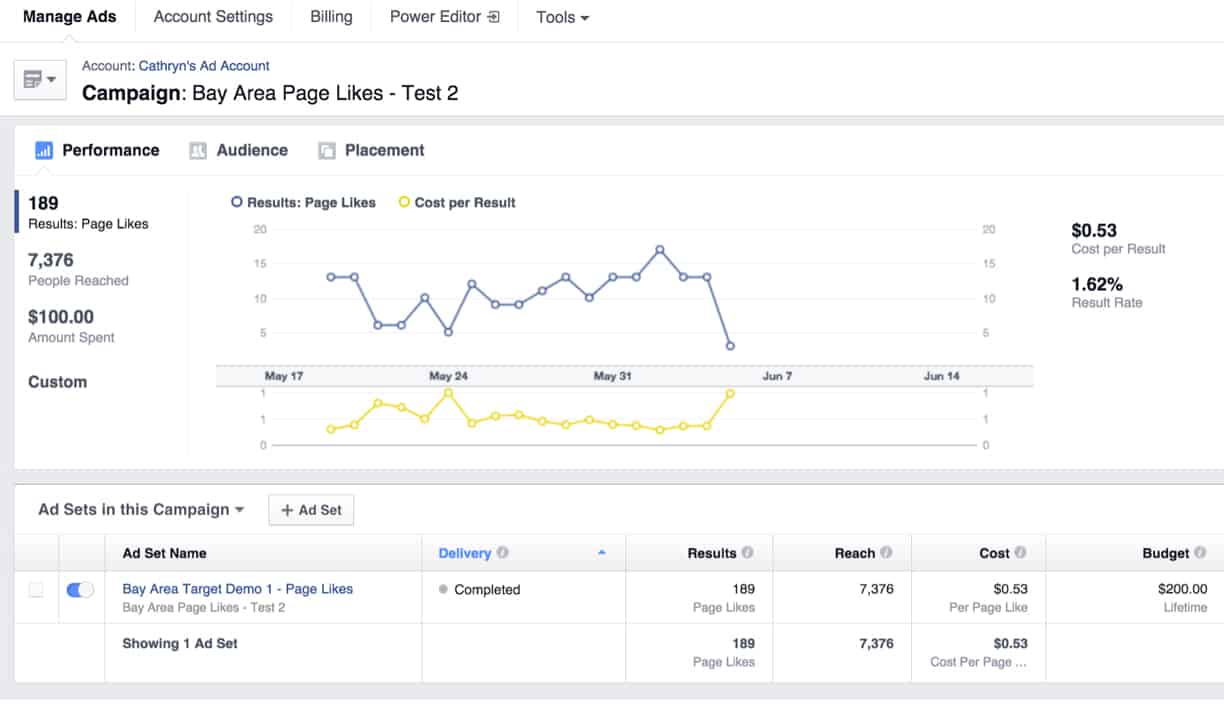Open the Bay Area Target Demo 1 ad set

point(237,589)
